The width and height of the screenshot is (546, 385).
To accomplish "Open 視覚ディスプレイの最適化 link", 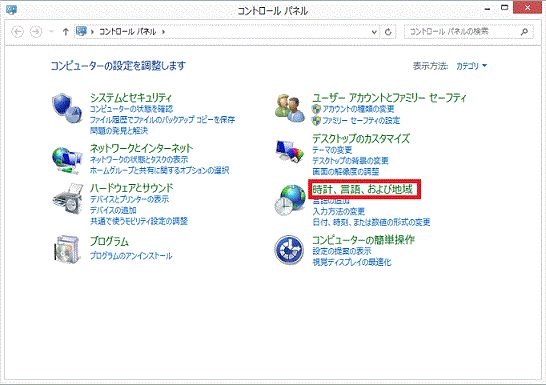I will coord(352,262).
